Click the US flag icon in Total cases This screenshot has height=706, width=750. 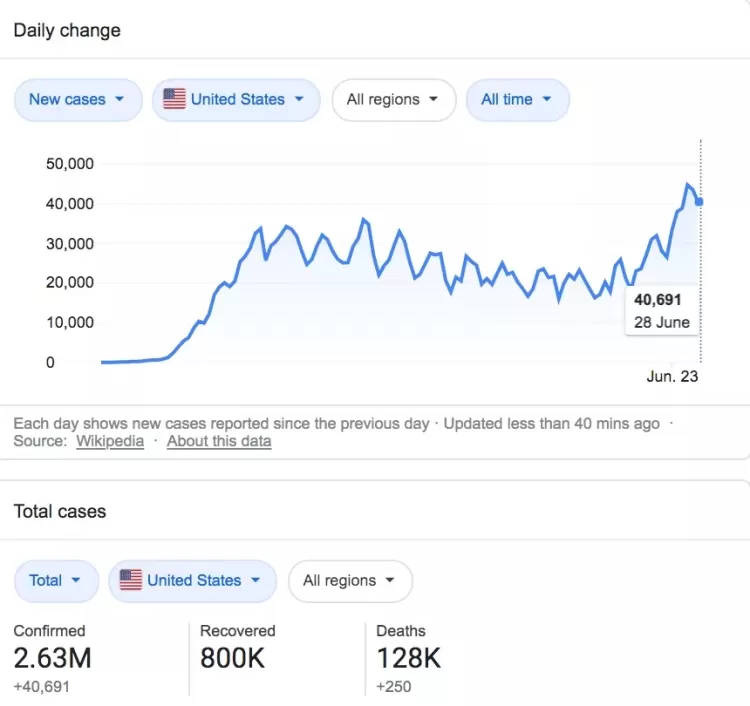(x=131, y=580)
